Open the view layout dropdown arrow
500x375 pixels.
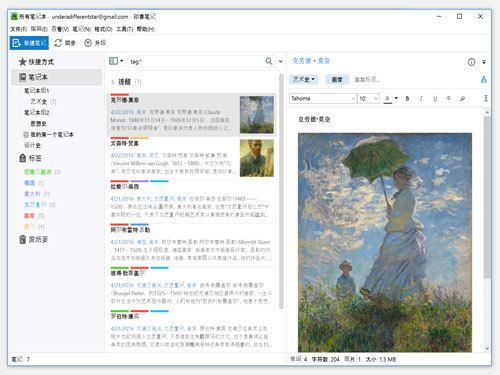click(x=122, y=61)
